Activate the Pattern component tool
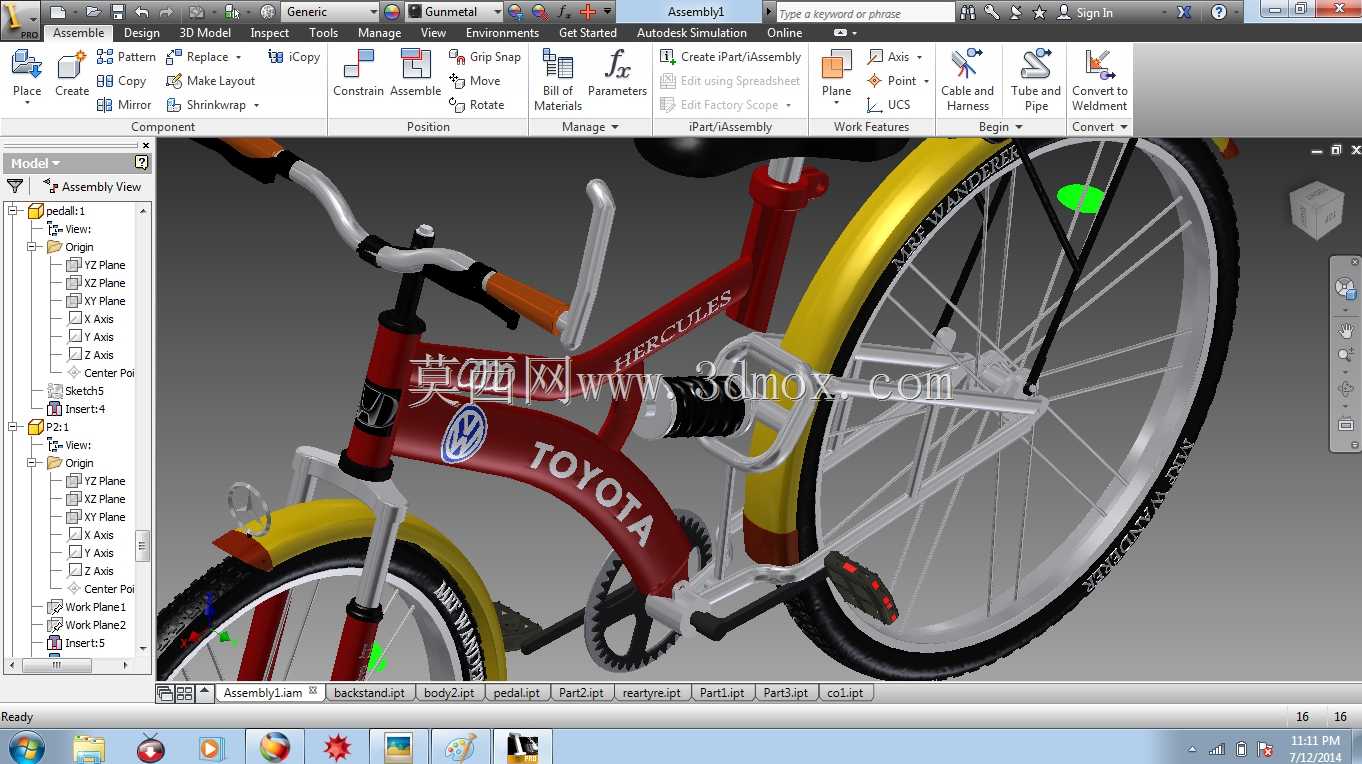This screenshot has width=1362, height=764. point(126,57)
